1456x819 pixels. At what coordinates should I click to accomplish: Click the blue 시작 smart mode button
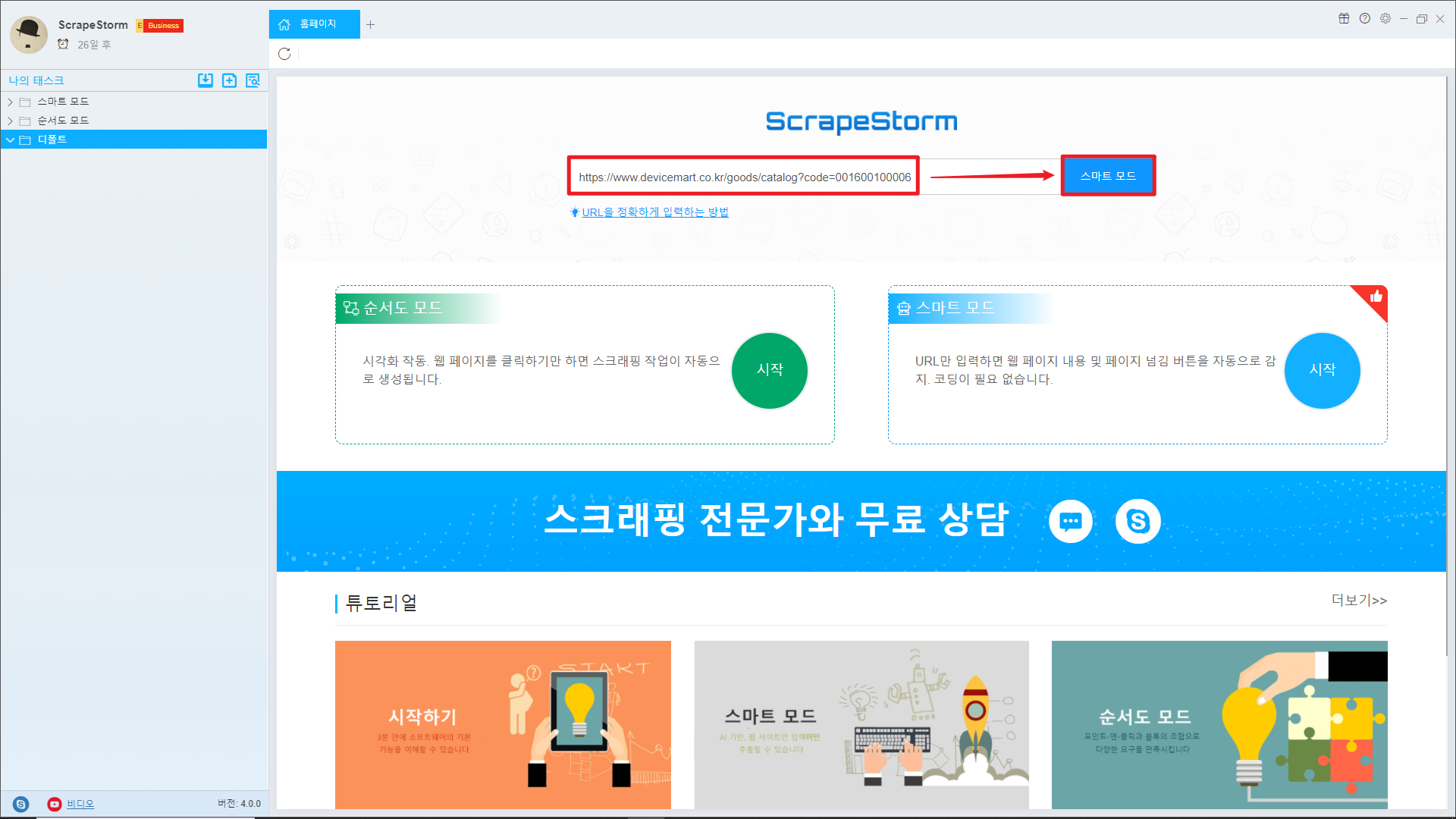pos(1322,370)
